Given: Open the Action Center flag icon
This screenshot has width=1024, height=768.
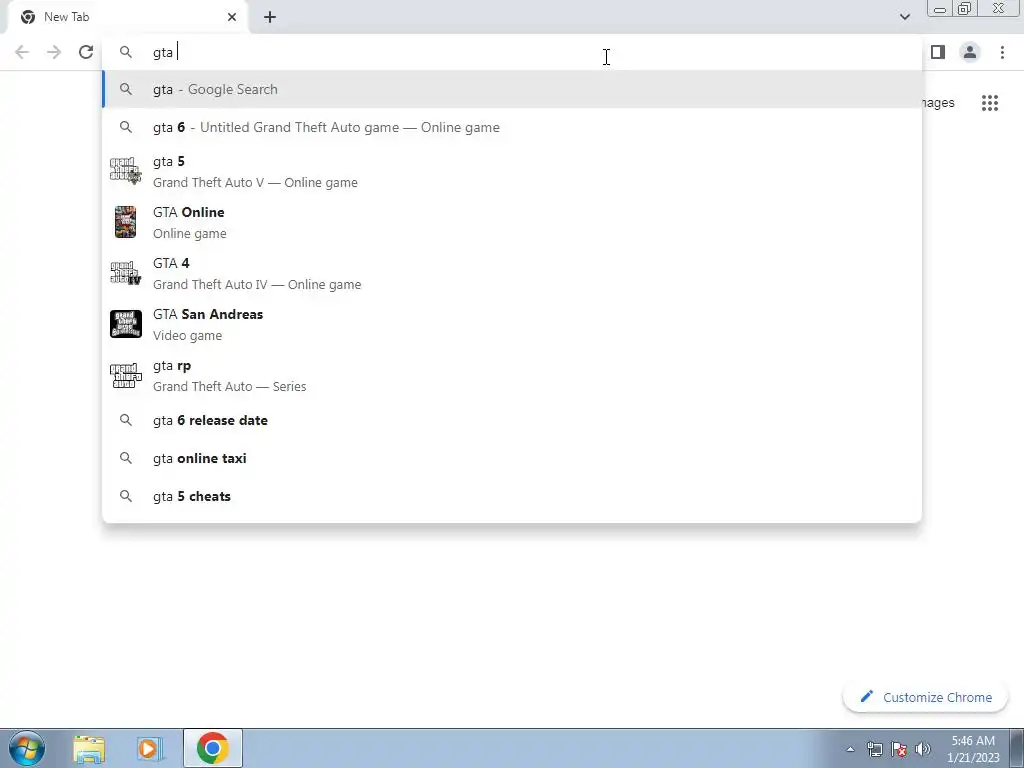Looking at the screenshot, I should point(899,749).
